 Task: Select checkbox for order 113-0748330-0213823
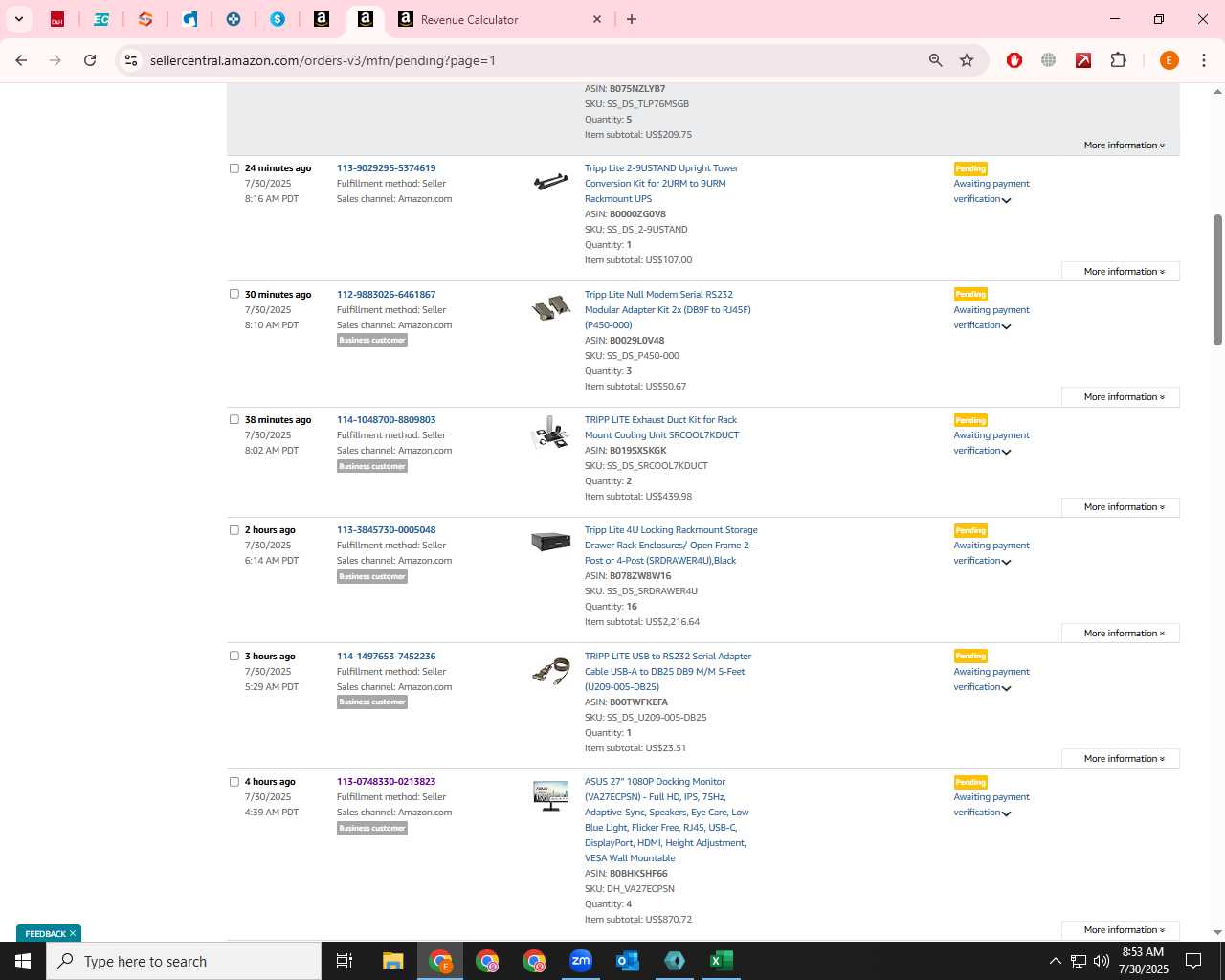coord(234,781)
